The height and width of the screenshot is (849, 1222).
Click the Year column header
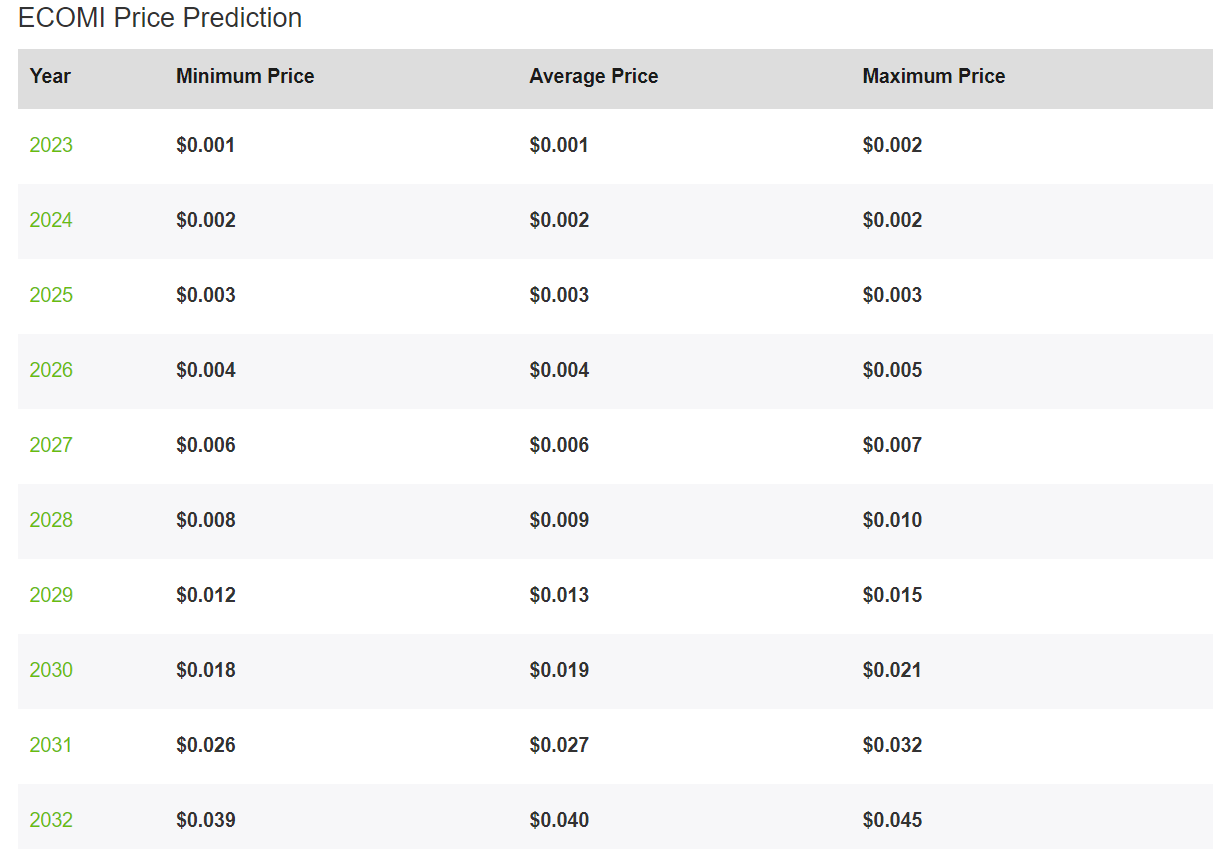coord(50,76)
